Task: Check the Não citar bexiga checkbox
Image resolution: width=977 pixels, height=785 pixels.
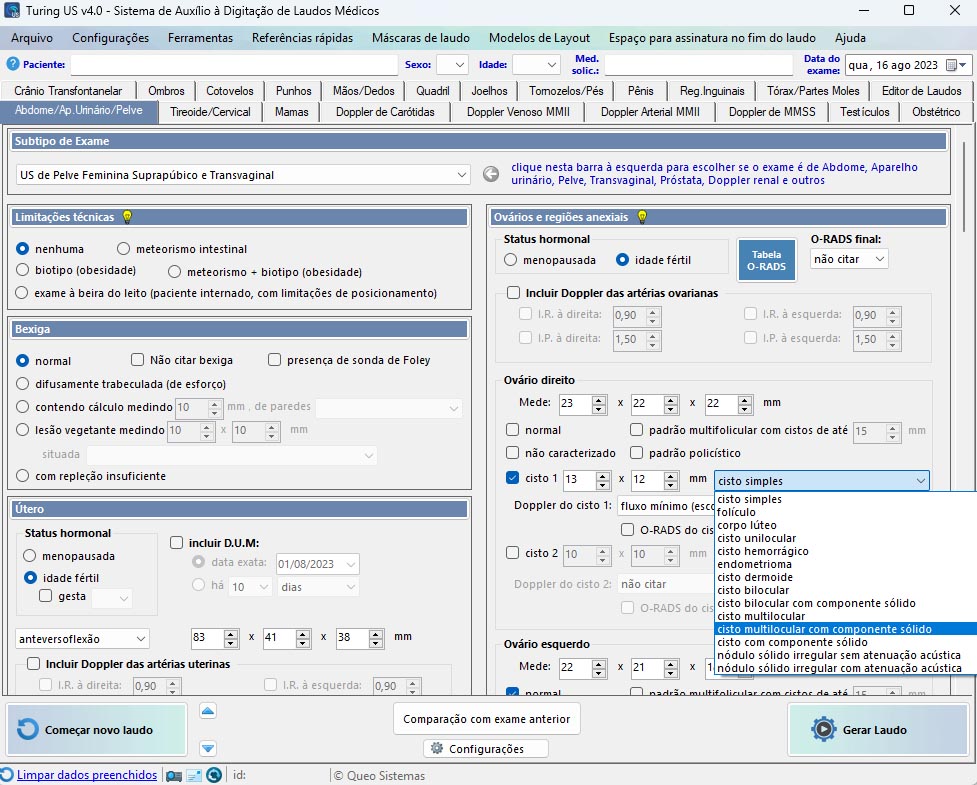Action: coord(138,360)
